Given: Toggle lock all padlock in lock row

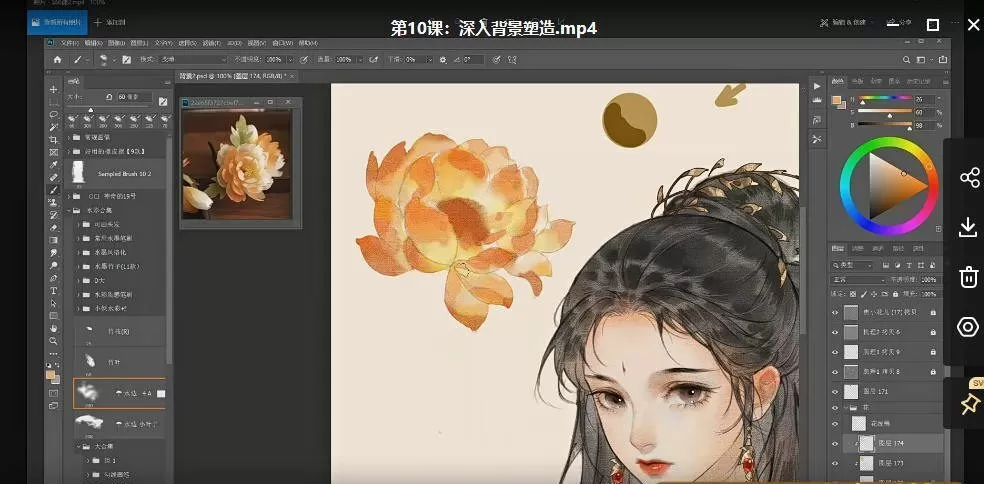Looking at the screenshot, I should click(x=894, y=294).
